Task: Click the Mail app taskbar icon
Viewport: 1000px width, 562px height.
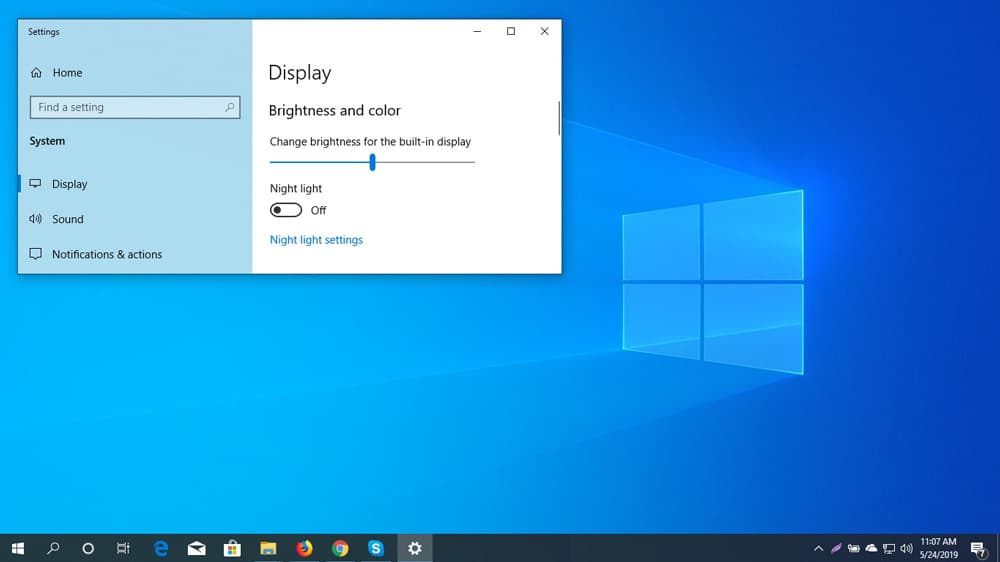Action: pyautogui.click(x=197, y=548)
